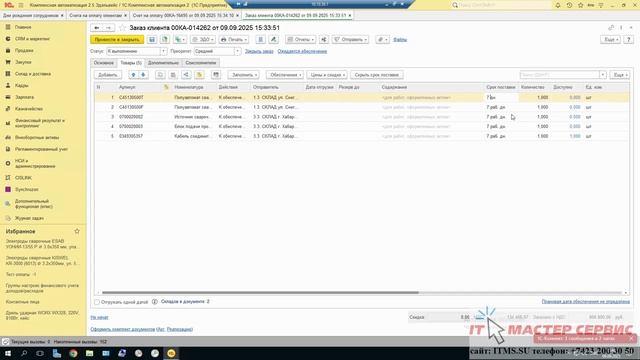Click the На сайт link
Screen dimensions: 640x360
tap(99, 317)
